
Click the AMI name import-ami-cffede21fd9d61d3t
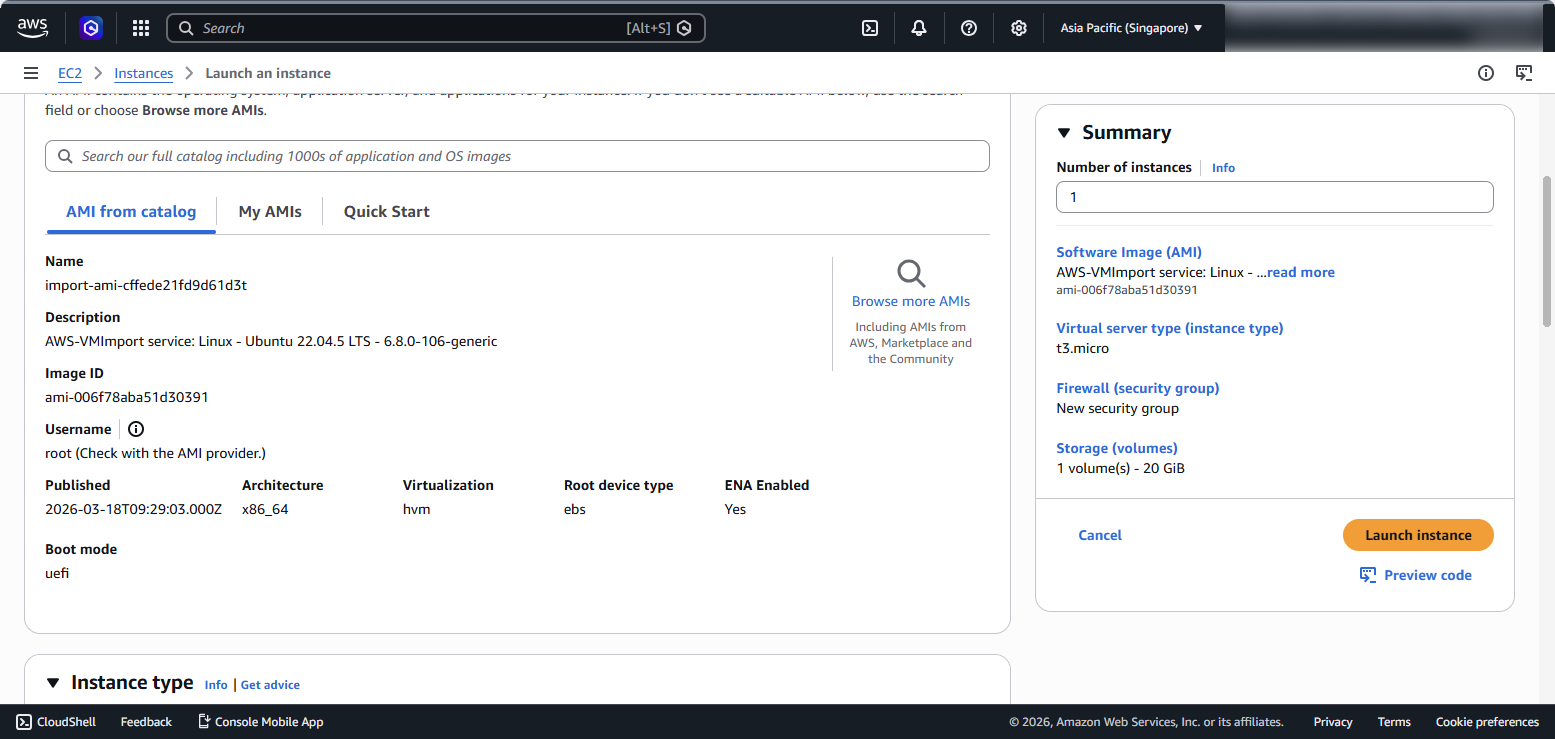tap(146, 285)
